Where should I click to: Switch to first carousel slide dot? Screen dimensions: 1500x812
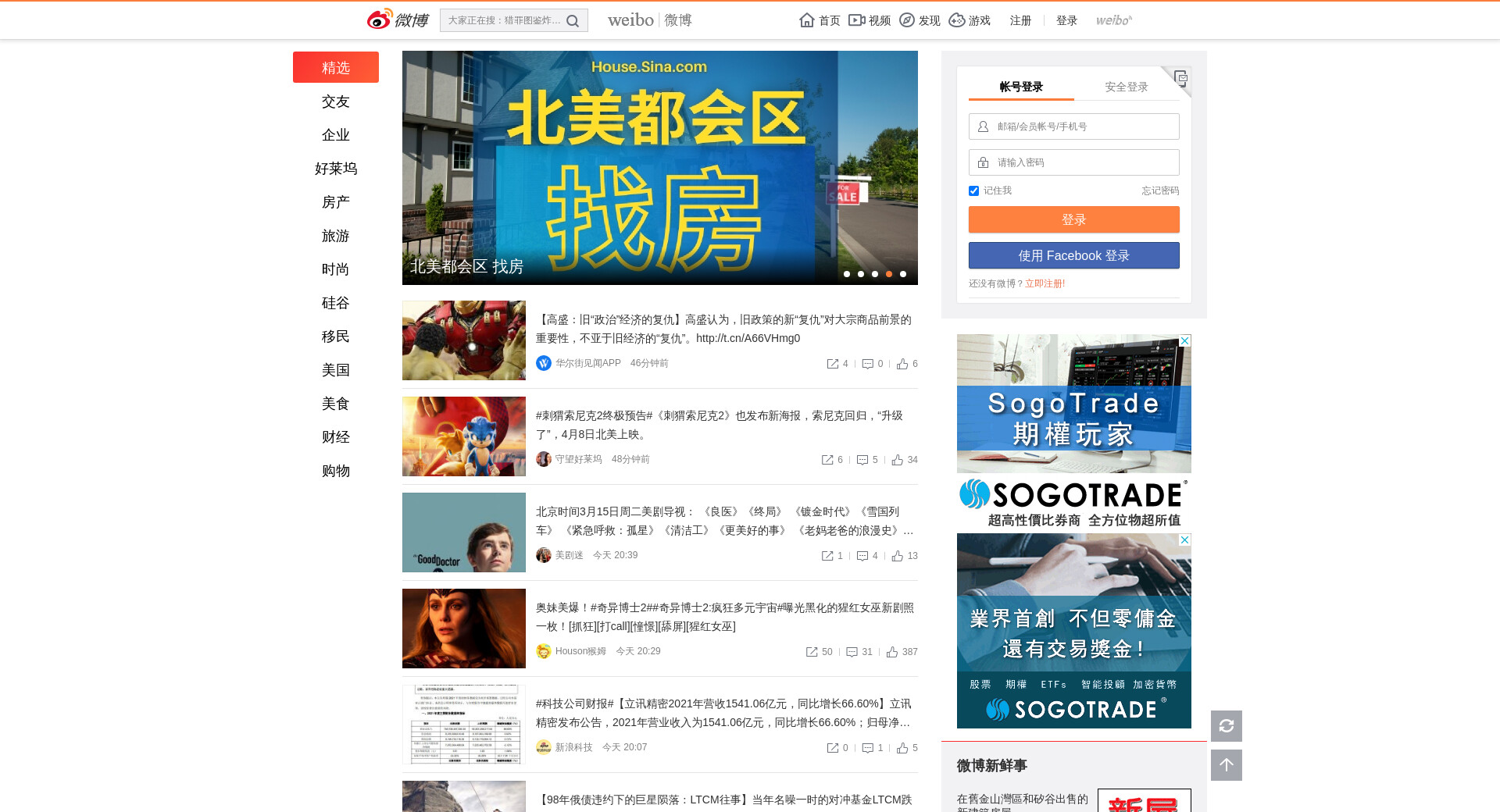[x=847, y=274]
